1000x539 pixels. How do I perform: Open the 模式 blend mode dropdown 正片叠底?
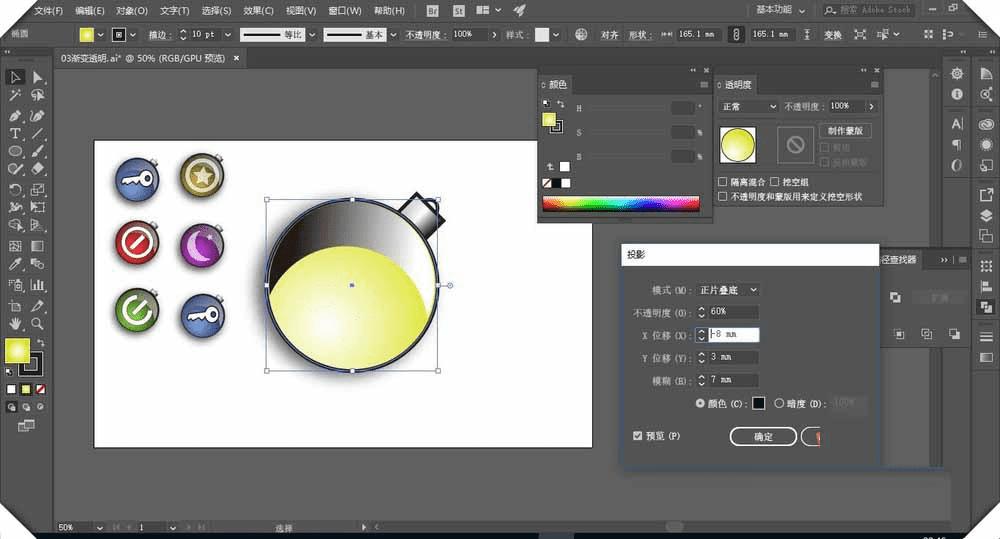(728, 290)
